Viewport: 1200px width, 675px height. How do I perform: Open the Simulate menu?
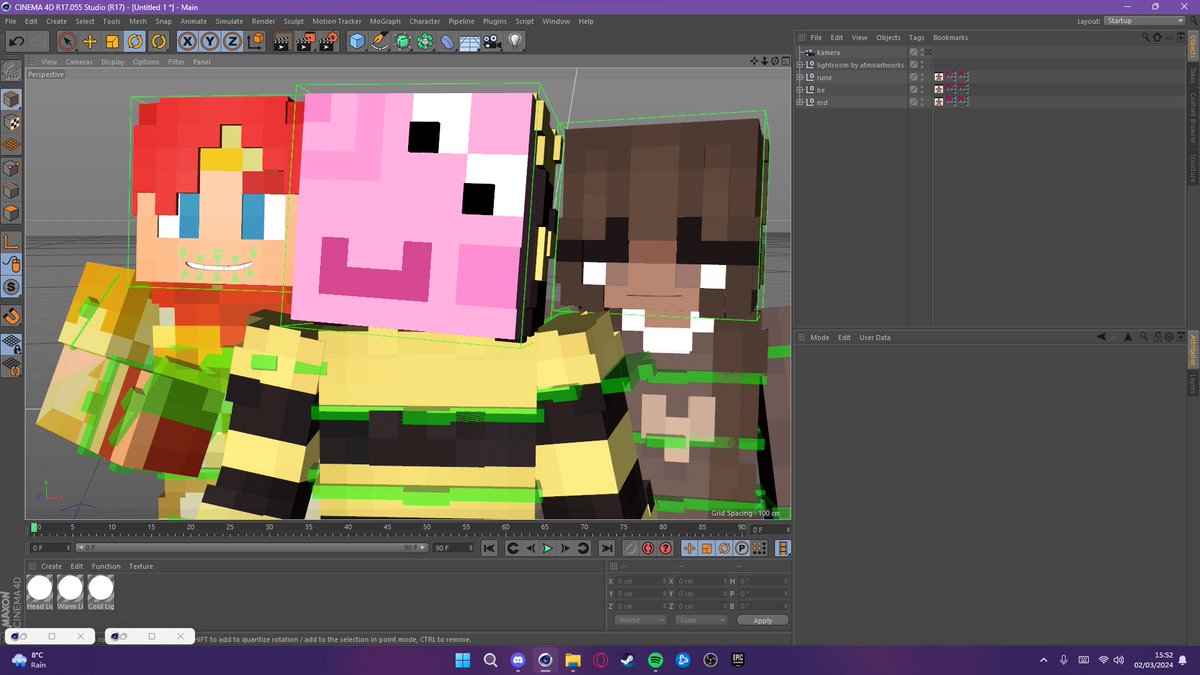pos(229,21)
